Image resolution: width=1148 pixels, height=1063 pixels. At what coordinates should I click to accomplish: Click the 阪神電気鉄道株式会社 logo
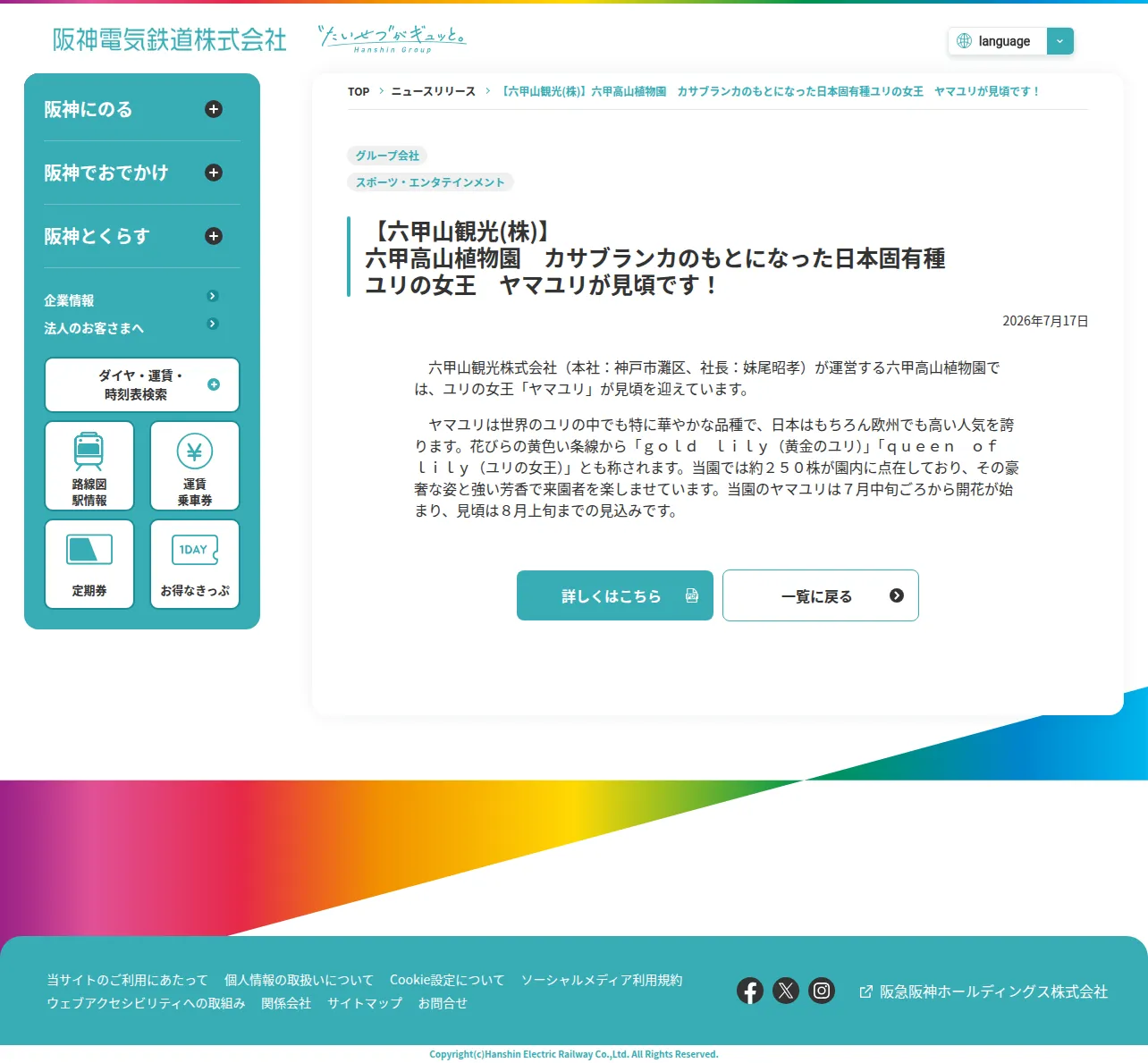click(170, 39)
